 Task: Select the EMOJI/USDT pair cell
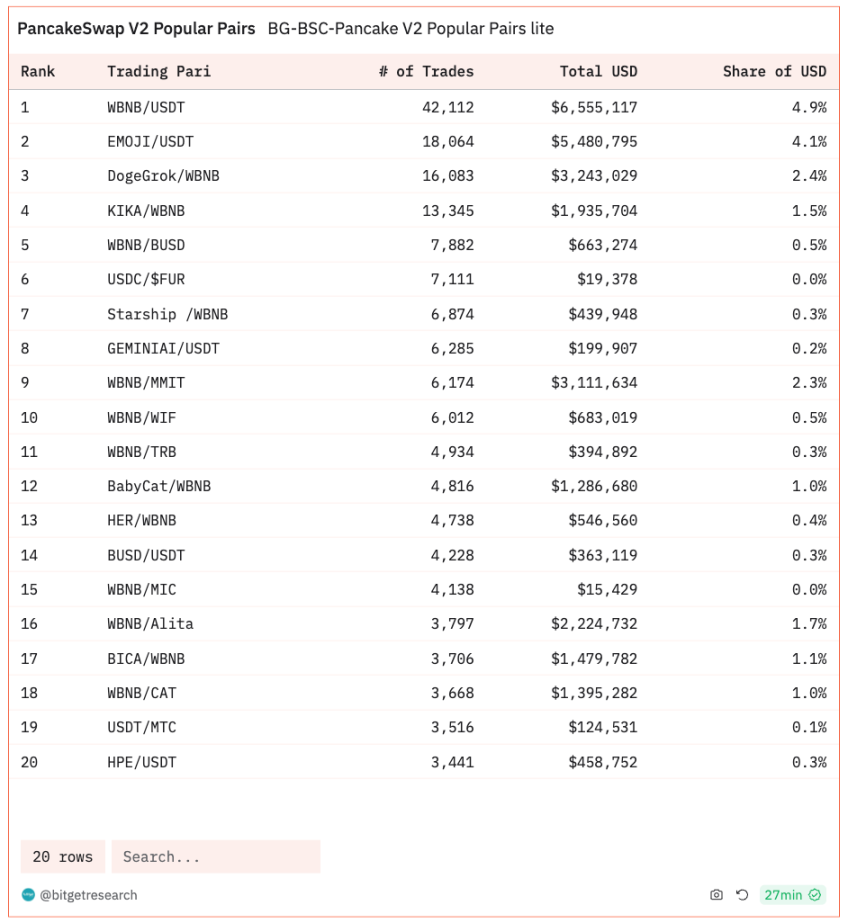click(150, 142)
